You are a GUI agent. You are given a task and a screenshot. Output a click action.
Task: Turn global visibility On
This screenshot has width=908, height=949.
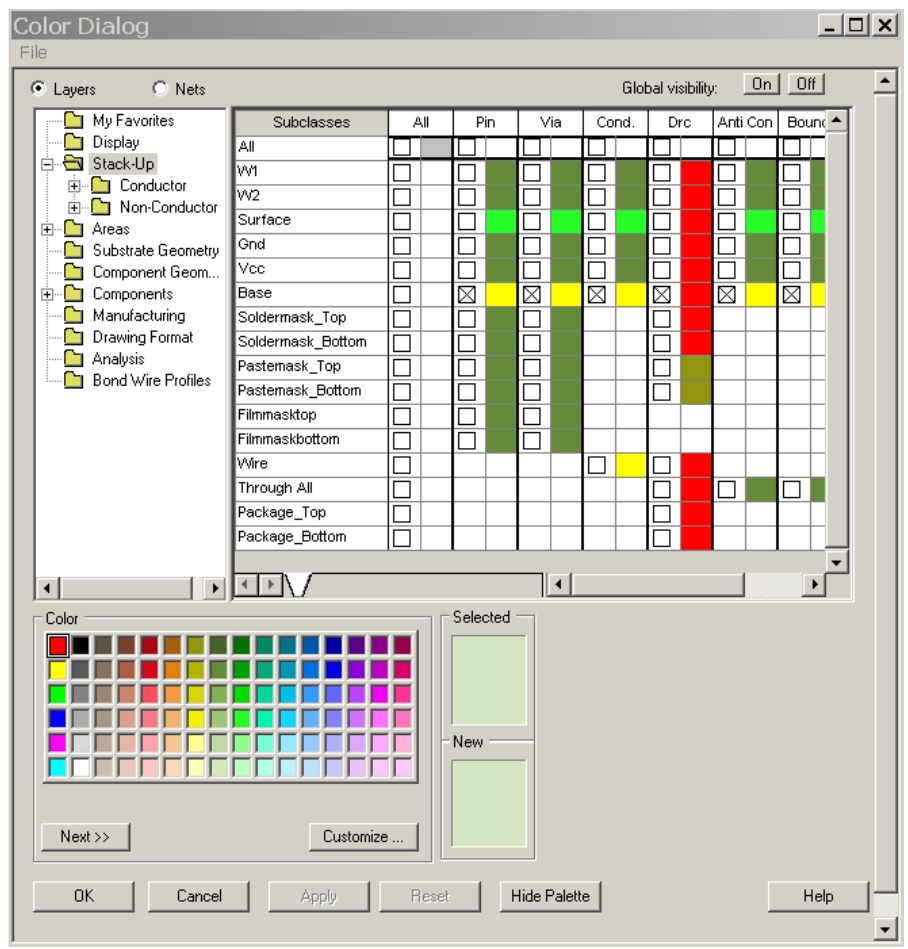[x=762, y=86]
